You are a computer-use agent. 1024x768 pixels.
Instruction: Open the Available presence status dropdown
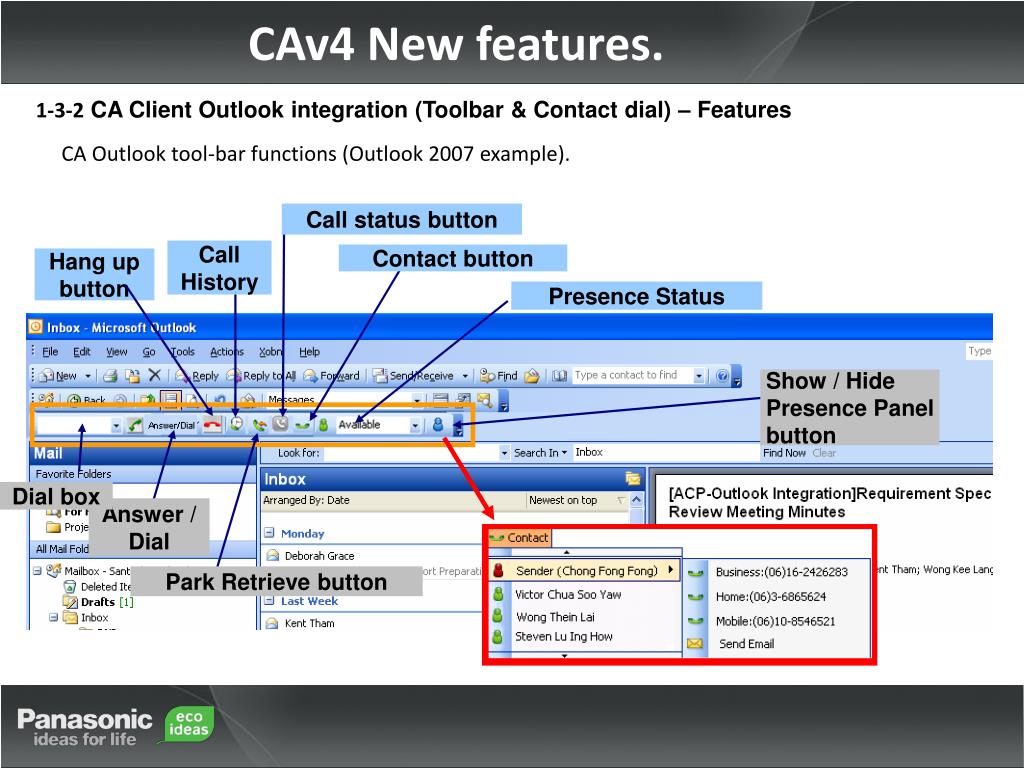[x=415, y=425]
